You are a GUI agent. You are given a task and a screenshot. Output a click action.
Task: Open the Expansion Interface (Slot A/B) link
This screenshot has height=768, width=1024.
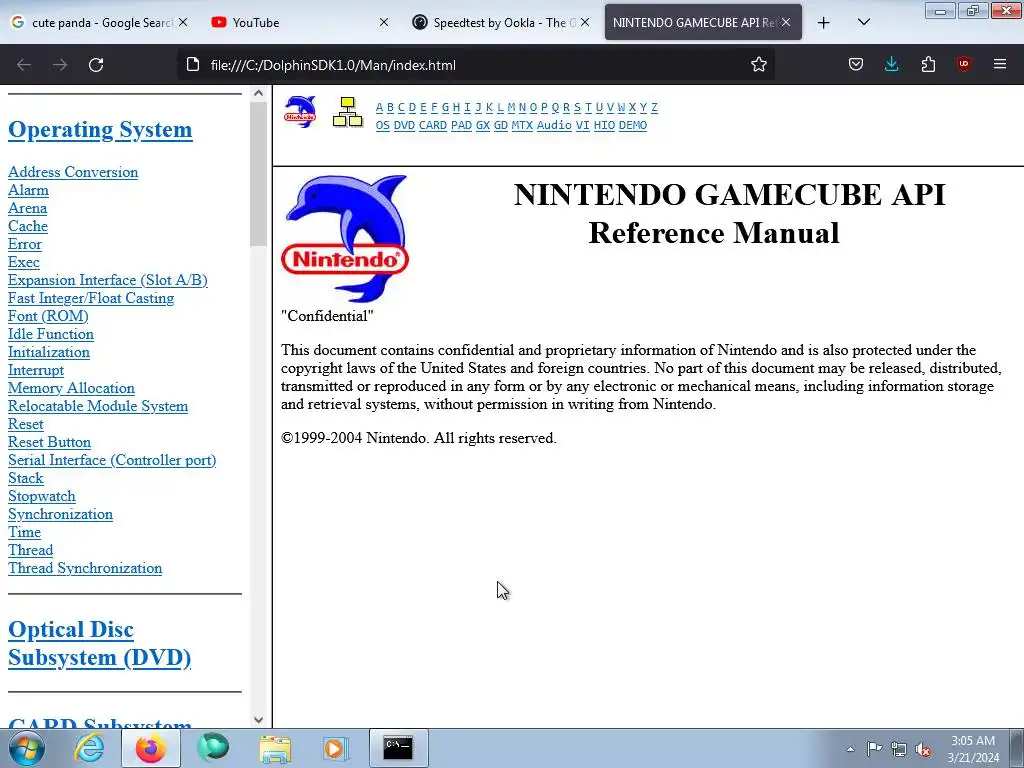tap(108, 280)
